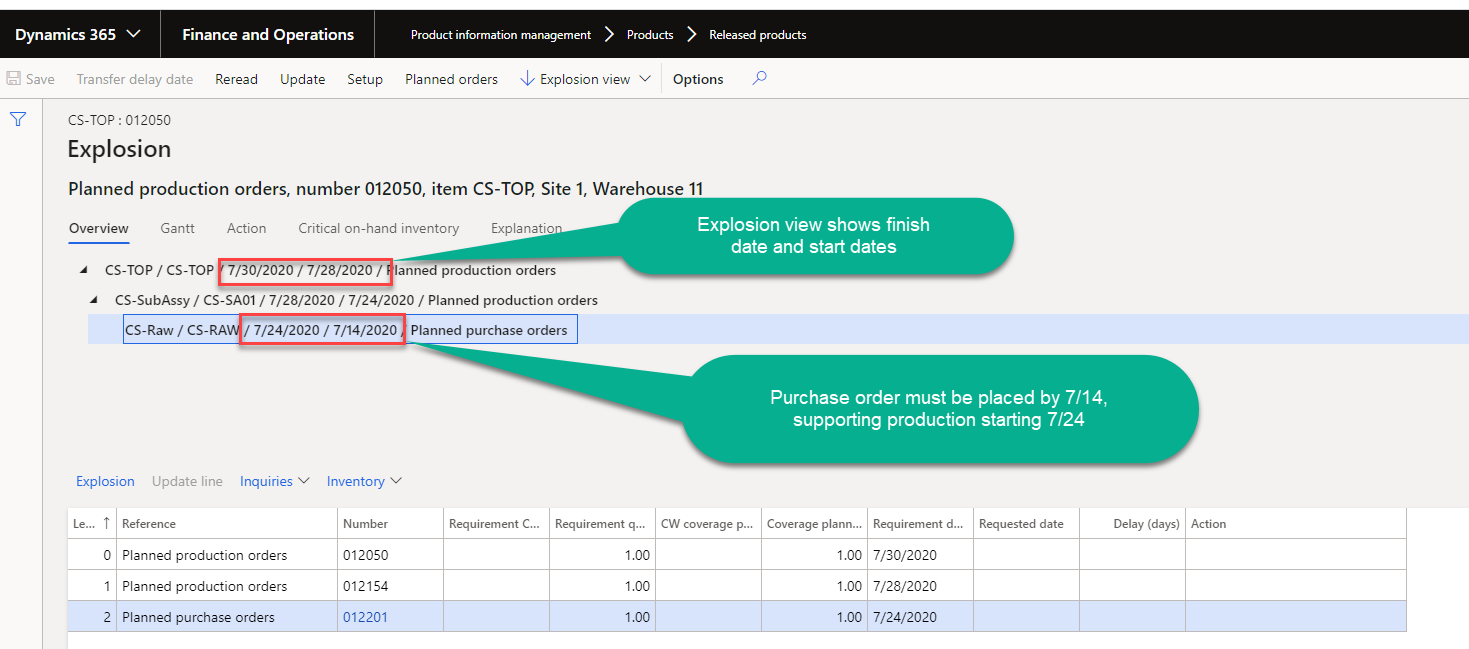Image resolution: width=1469 pixels, height=649 pixels.
Task: Click the Planned orders toolbar button
Action: (451, 79)
